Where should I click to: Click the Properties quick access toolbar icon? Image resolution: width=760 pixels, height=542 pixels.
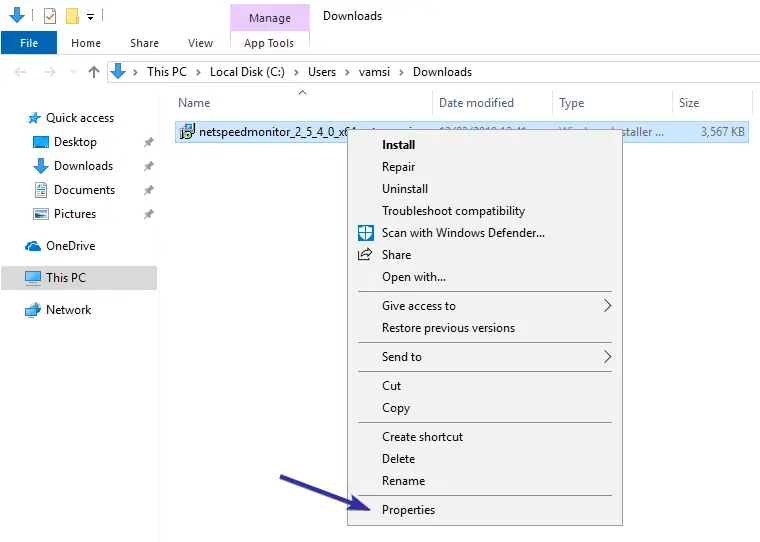coord(49,16)
